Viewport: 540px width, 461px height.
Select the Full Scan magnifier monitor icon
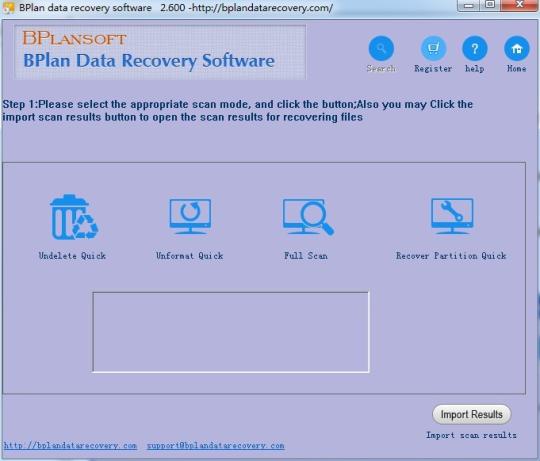point(308,217)
